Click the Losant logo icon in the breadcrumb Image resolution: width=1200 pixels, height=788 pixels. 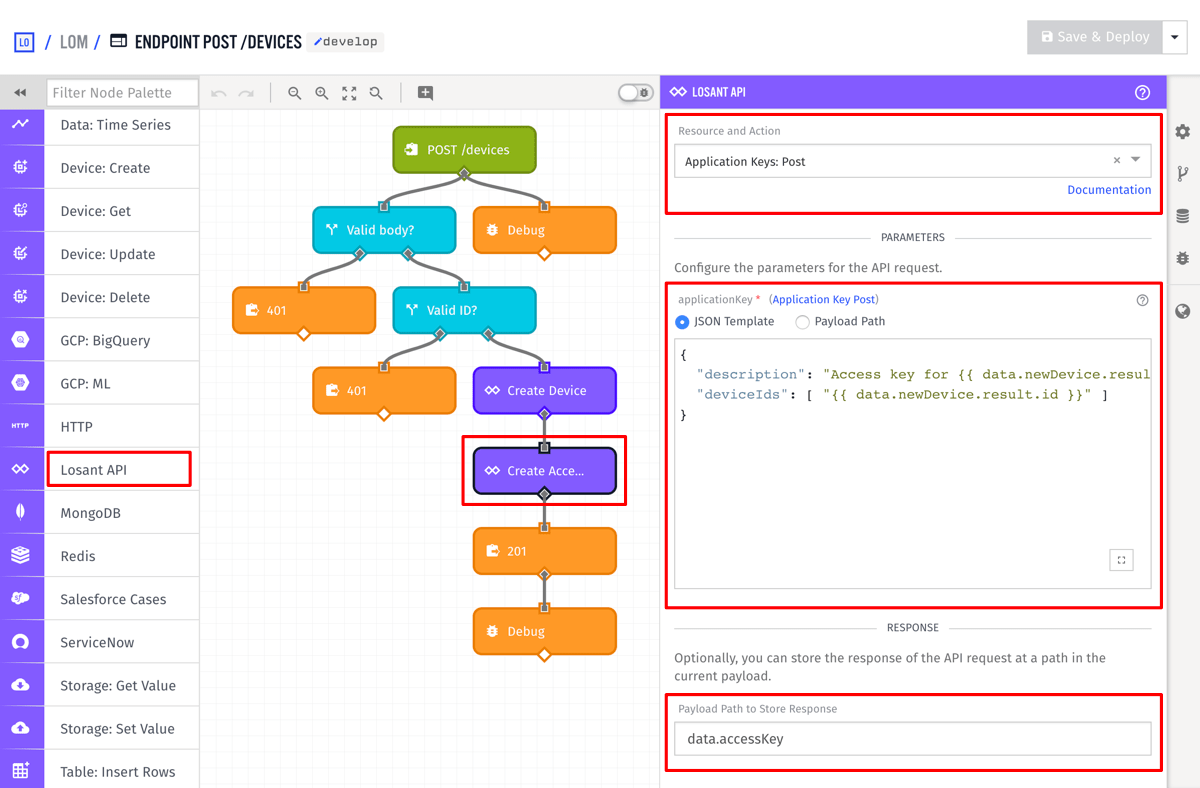click(24, 42)
